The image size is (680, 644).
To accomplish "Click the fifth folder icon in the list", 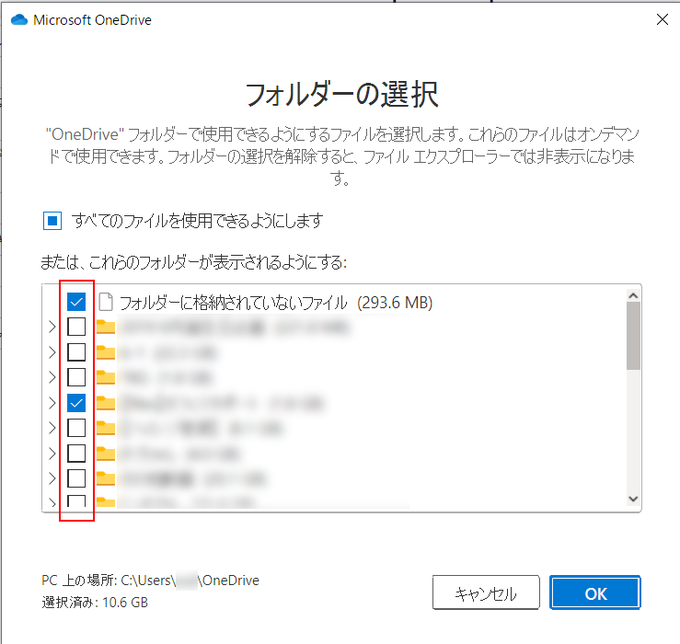I will [106, 428].
